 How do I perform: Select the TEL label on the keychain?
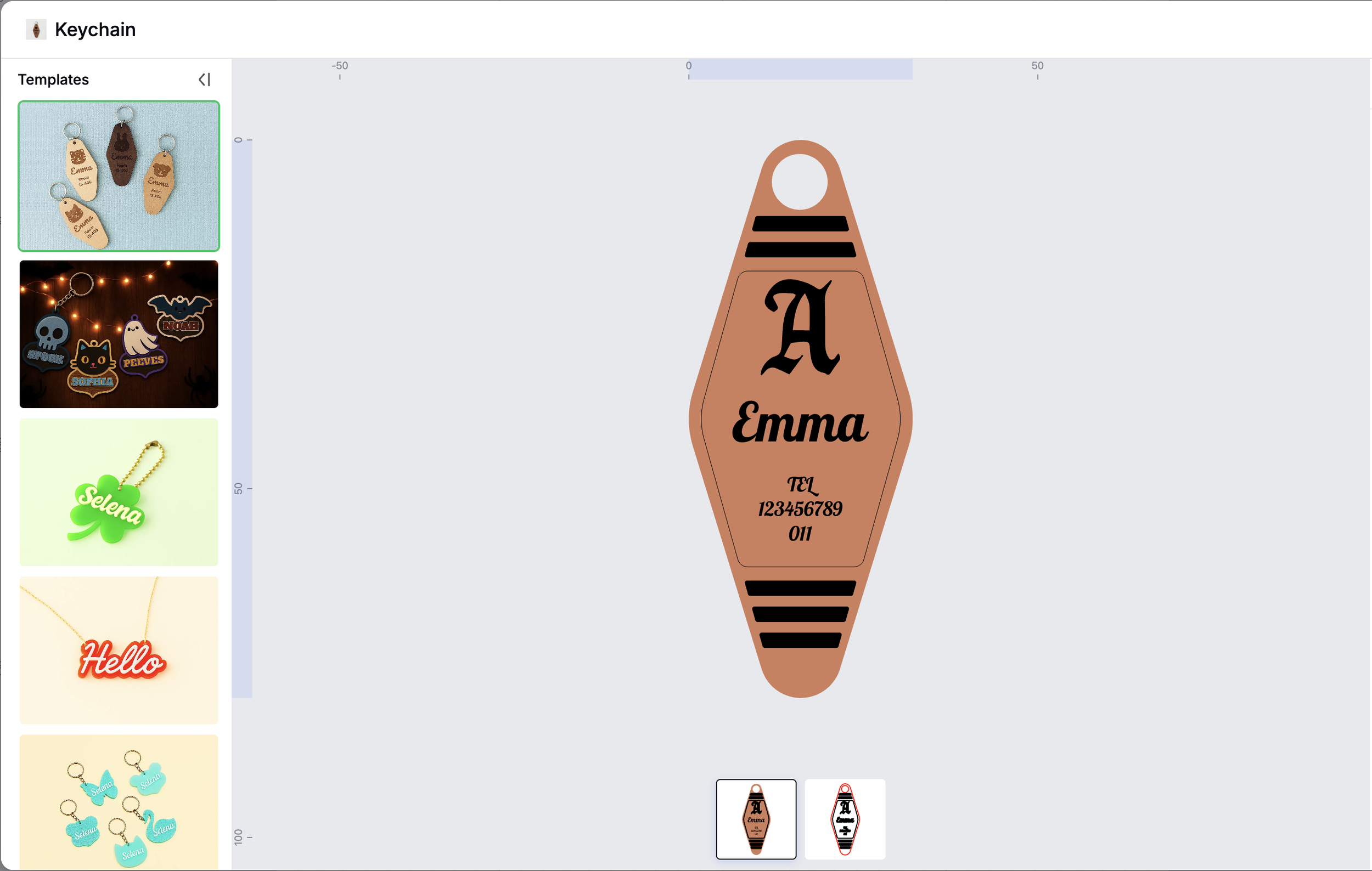pos(802,485)
